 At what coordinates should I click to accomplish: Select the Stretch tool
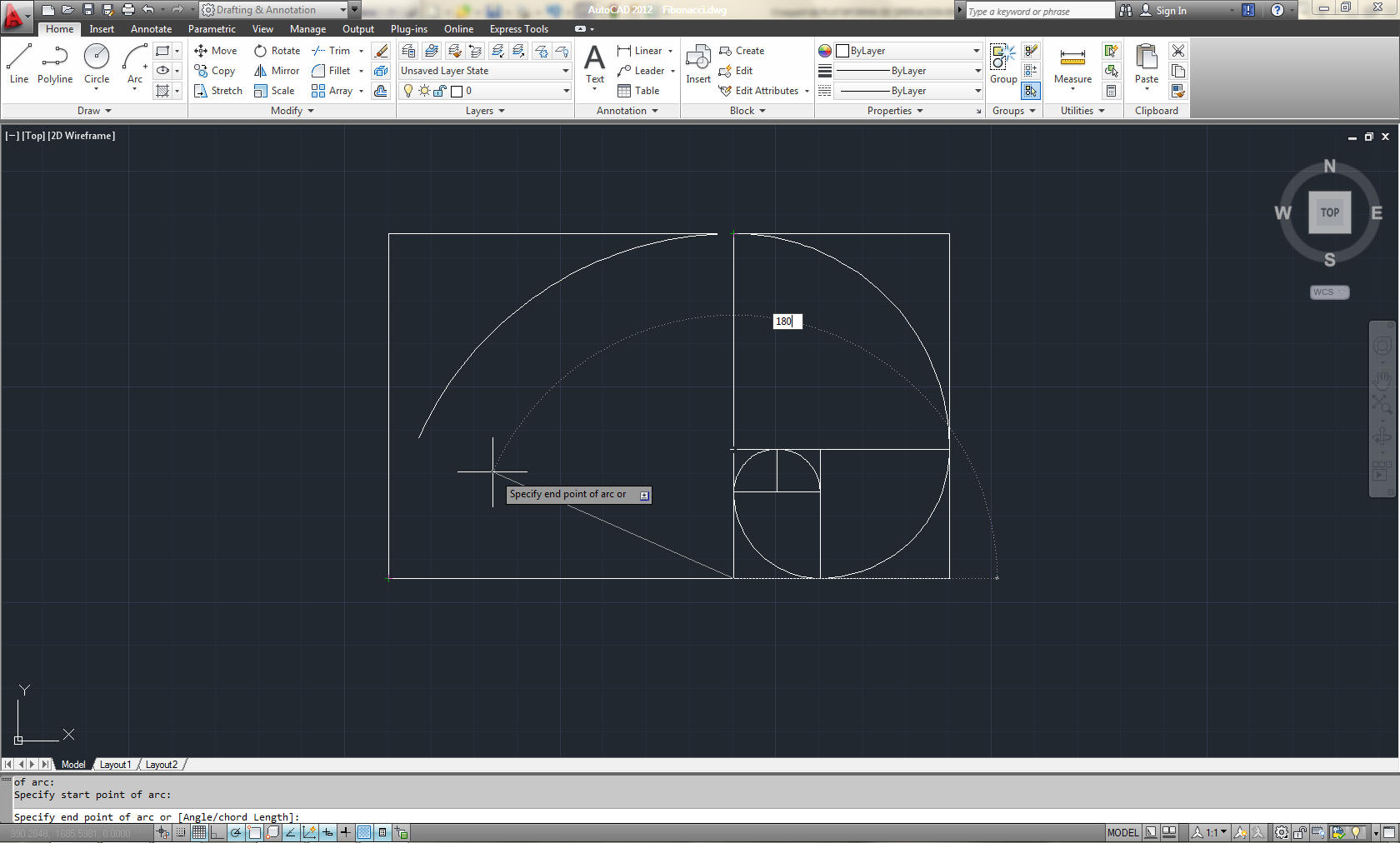[x=218, y=91]
